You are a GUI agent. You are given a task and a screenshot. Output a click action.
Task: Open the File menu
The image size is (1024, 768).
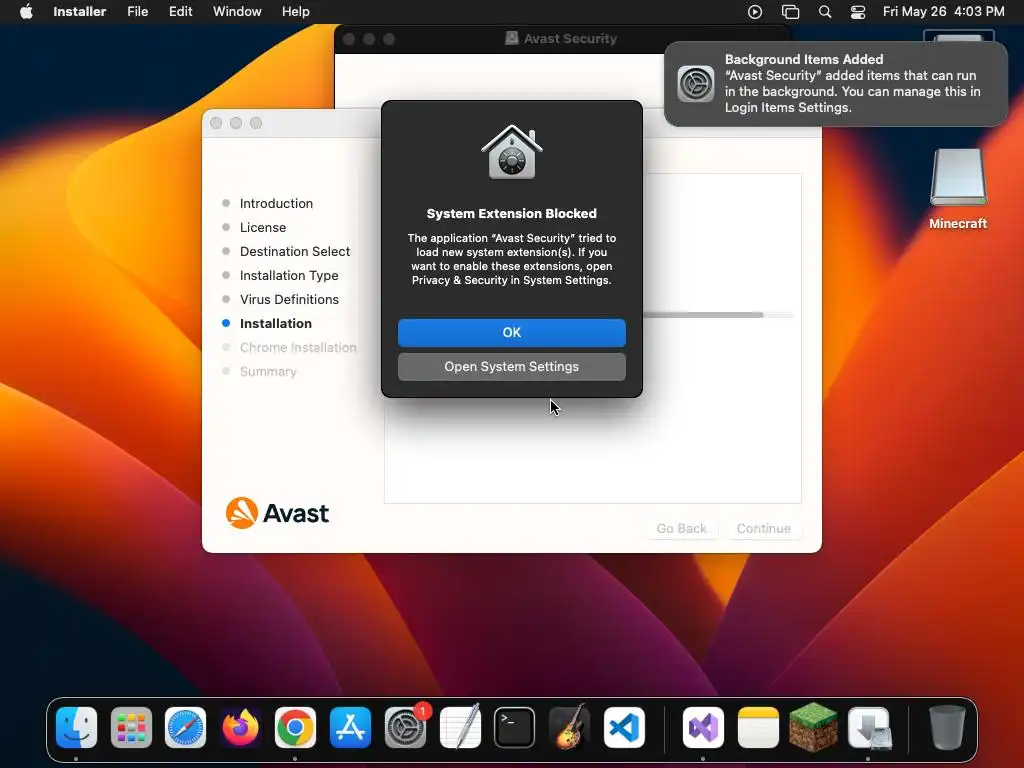pos(137,12)
